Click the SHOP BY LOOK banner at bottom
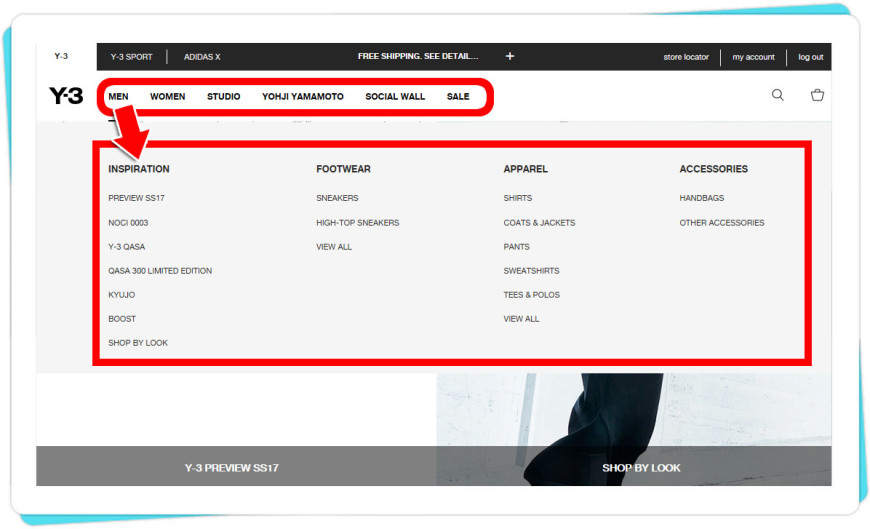 (x=641, y=467)
